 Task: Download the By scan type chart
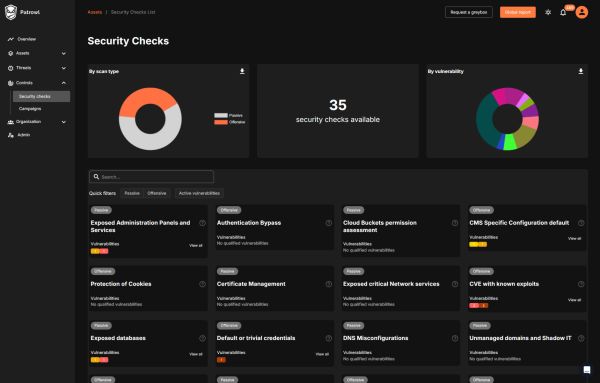(242, 71)
